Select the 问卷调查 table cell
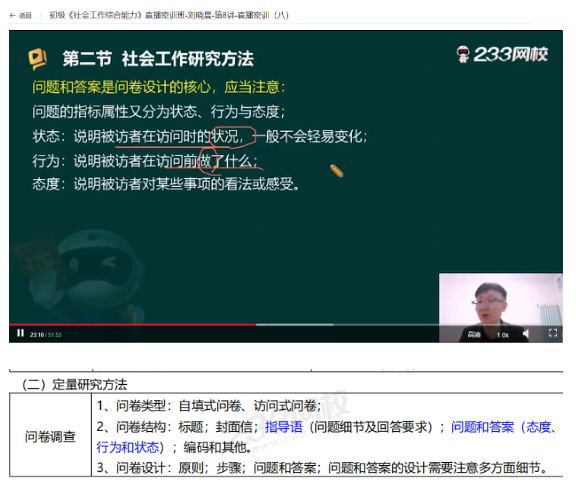The width and height of the screenshot is (576, 484). pos(50,435)
